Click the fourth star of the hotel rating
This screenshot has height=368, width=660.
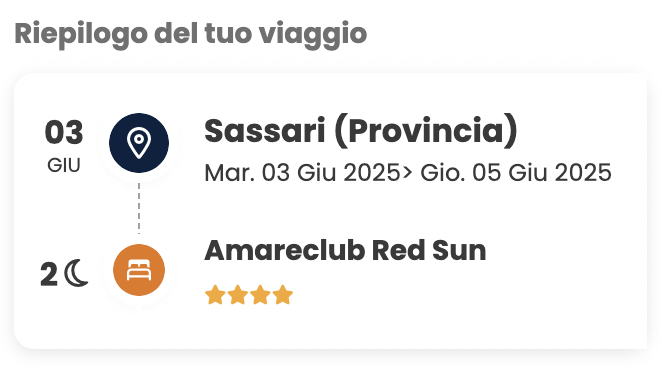click(283, 294)
